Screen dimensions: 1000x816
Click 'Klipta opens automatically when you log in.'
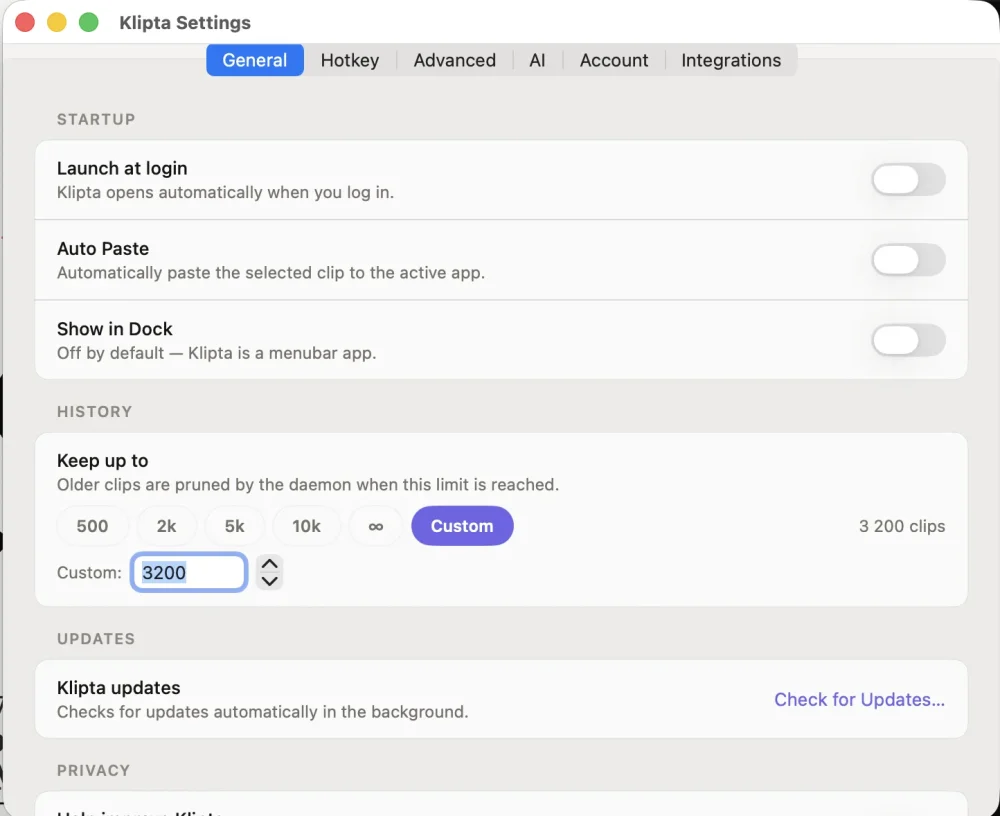pyautogui.click(x=225, y=193)
